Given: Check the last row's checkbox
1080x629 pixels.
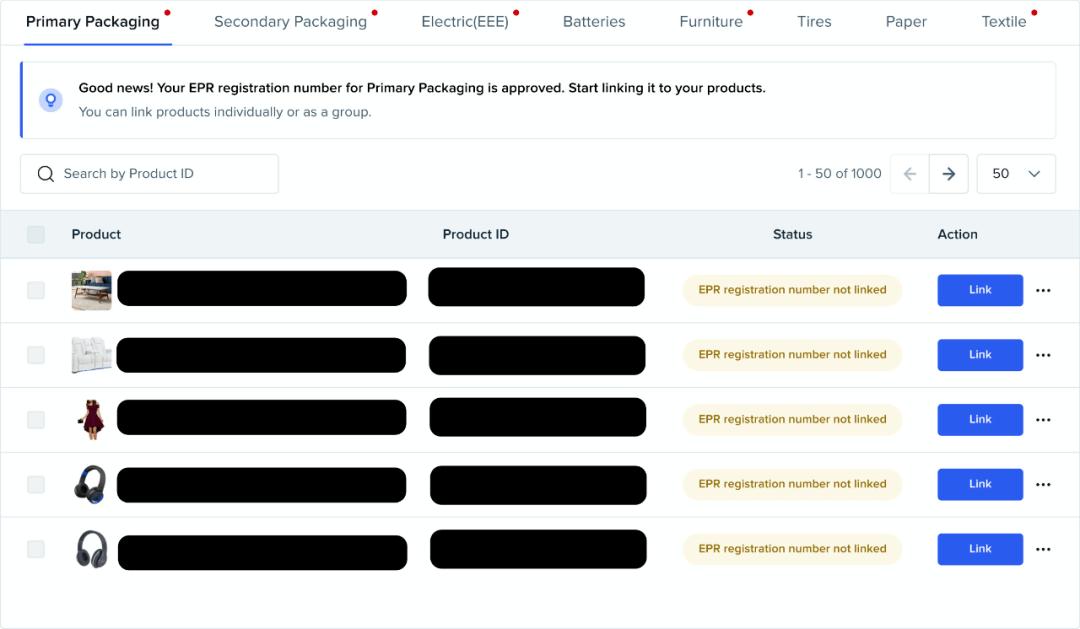Looking at the screenshot, I should [x=36, y=548].
